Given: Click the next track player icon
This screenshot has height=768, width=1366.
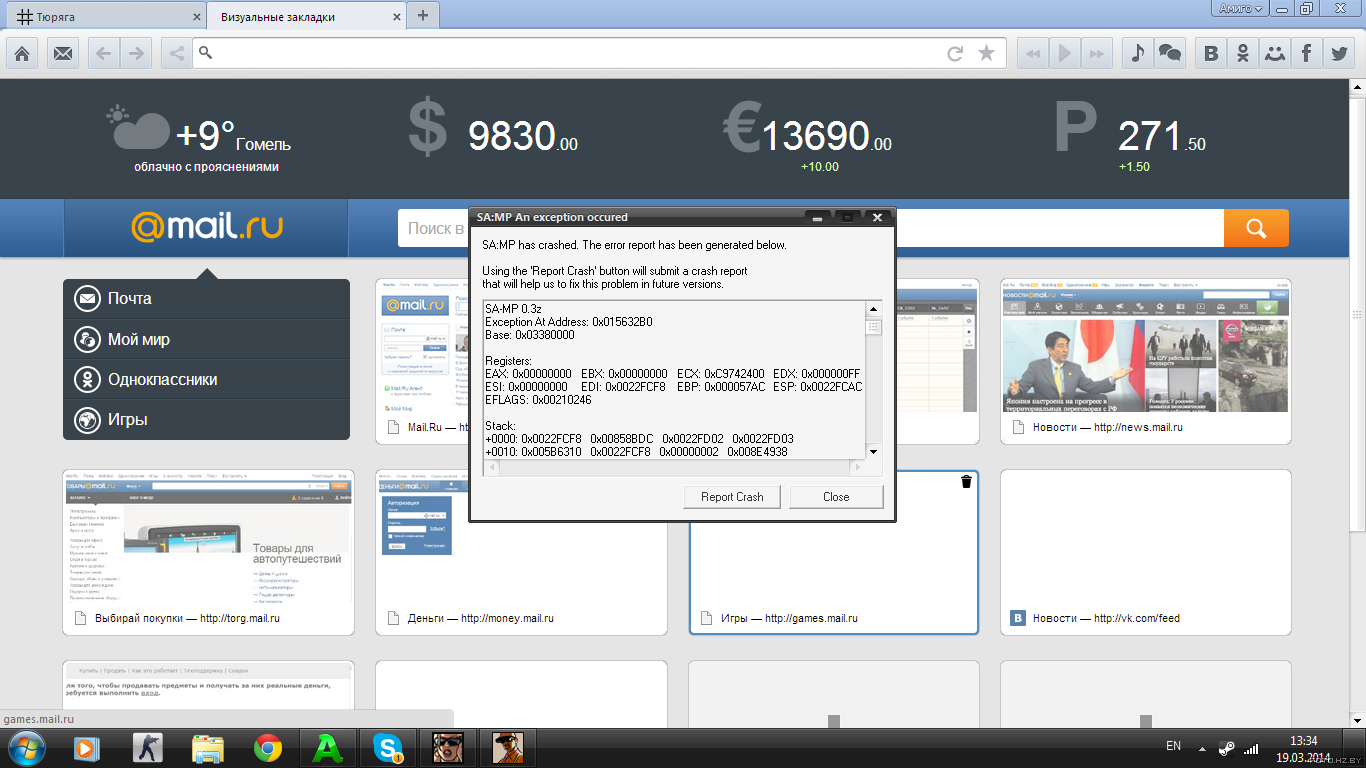Looking at the screenshot, I should click(1097, 53).
